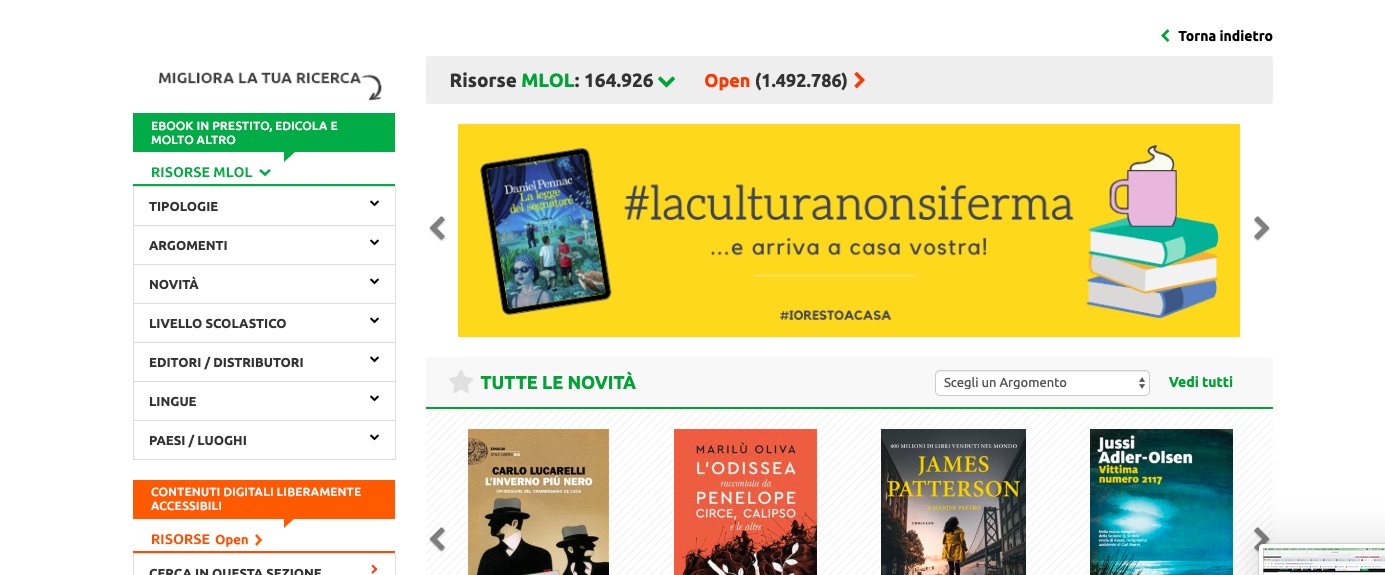Open the L'inverno più nero book cover
This screenshot has width=1385, height=575.
[538, 502]
